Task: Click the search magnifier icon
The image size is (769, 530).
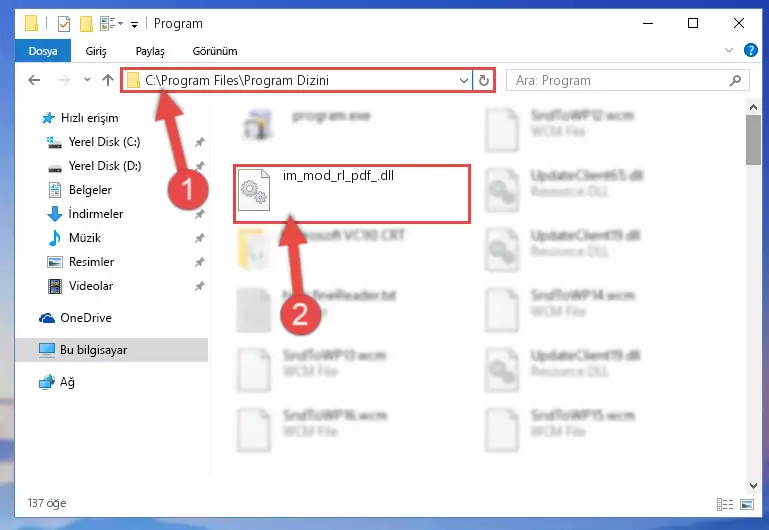Action: (x=735, y=80)
